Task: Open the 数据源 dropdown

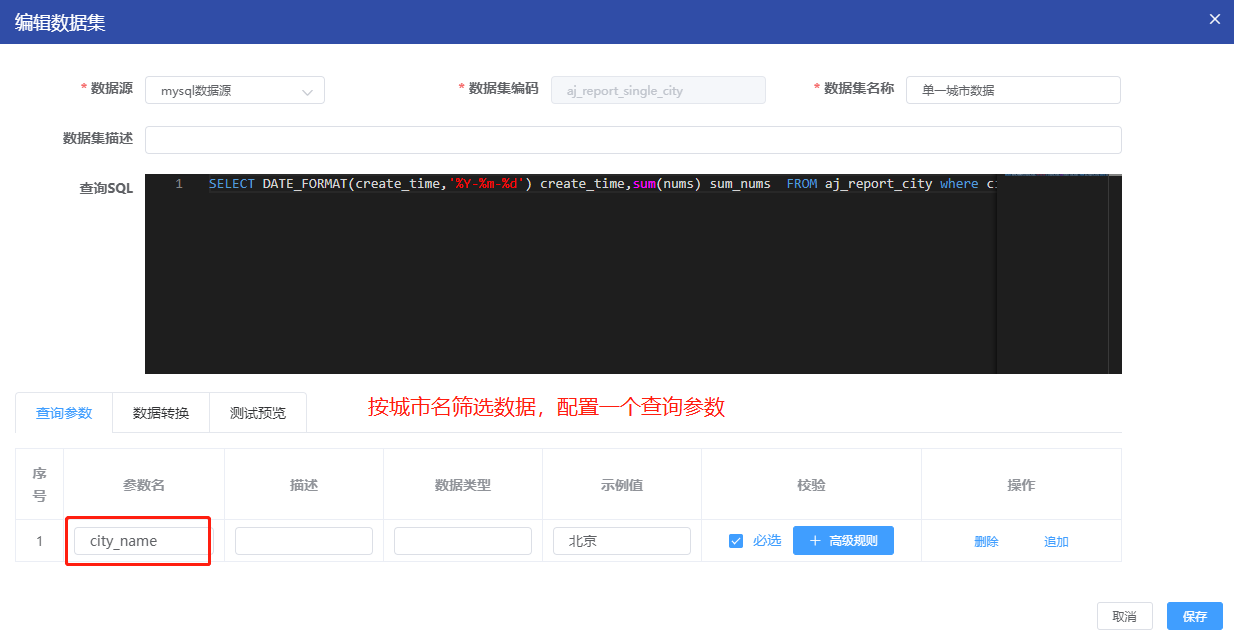Action: coord(235,90)
